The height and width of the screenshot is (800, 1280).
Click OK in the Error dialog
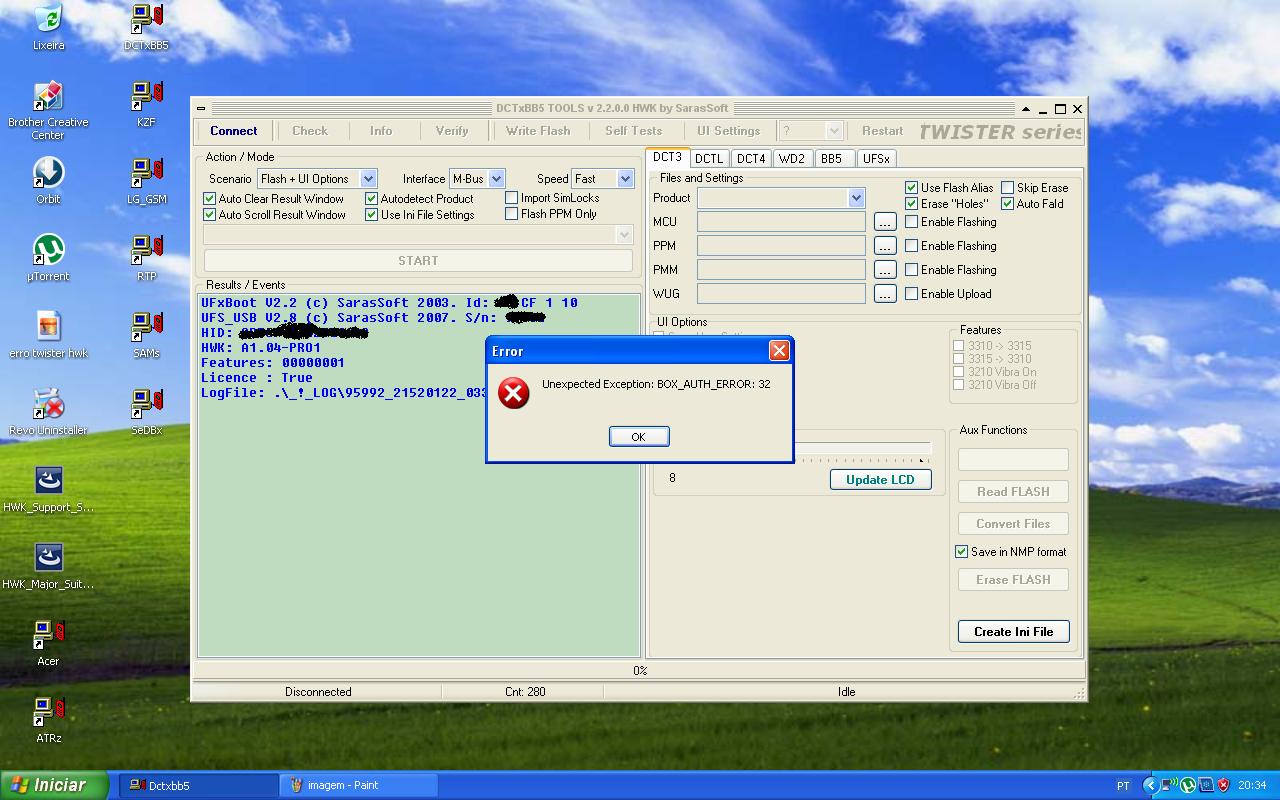point(638,437)
